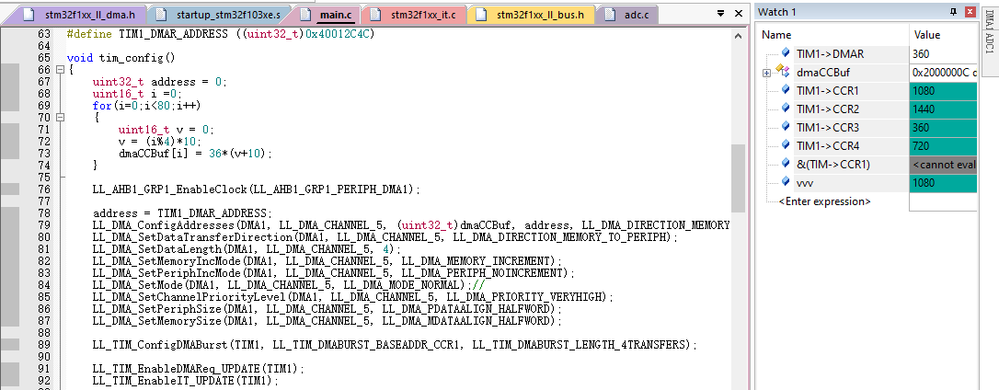The height and width of the screenshot is (390, 999).
Task: Click the LL_DMA_SetDataLength call
Action: tap(247, 249)
